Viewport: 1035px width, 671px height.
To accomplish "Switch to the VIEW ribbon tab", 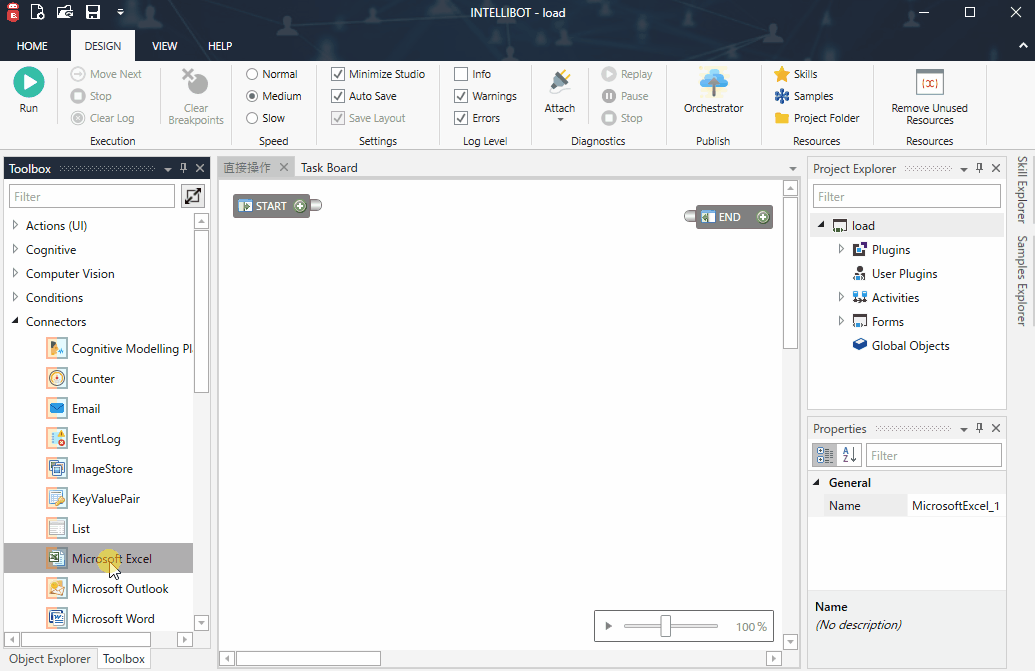I will click(164, 46).
